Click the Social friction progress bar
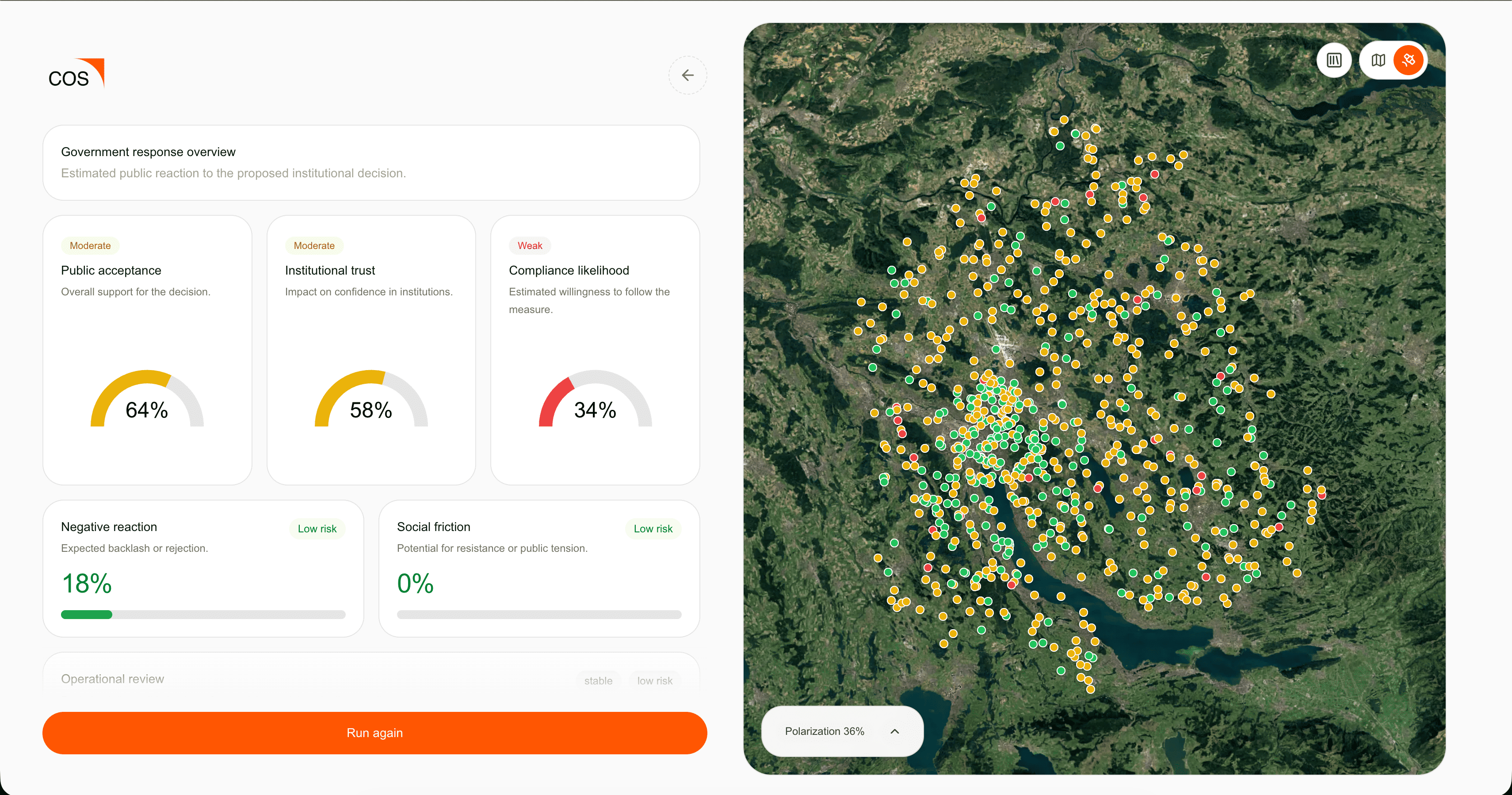The image size is (1512, 795). click(x=539, y=615)
